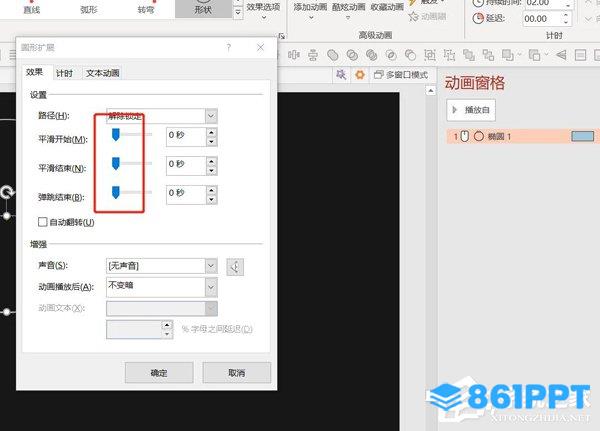Image resolution: width=600 pixels, height=431 pixels.
Task: Decrease the 平滑结束 seconds value
Action: point(211,171)
